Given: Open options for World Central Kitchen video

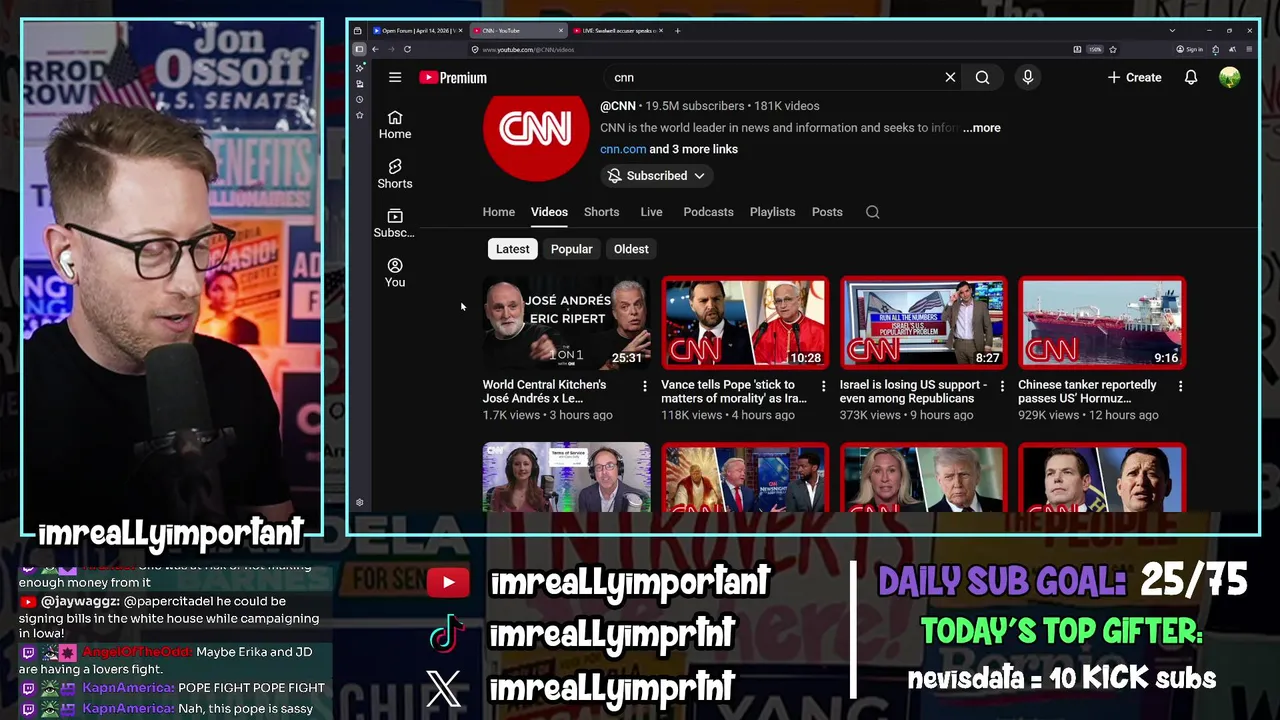Looking at the screenshot, I should [645, 386].
